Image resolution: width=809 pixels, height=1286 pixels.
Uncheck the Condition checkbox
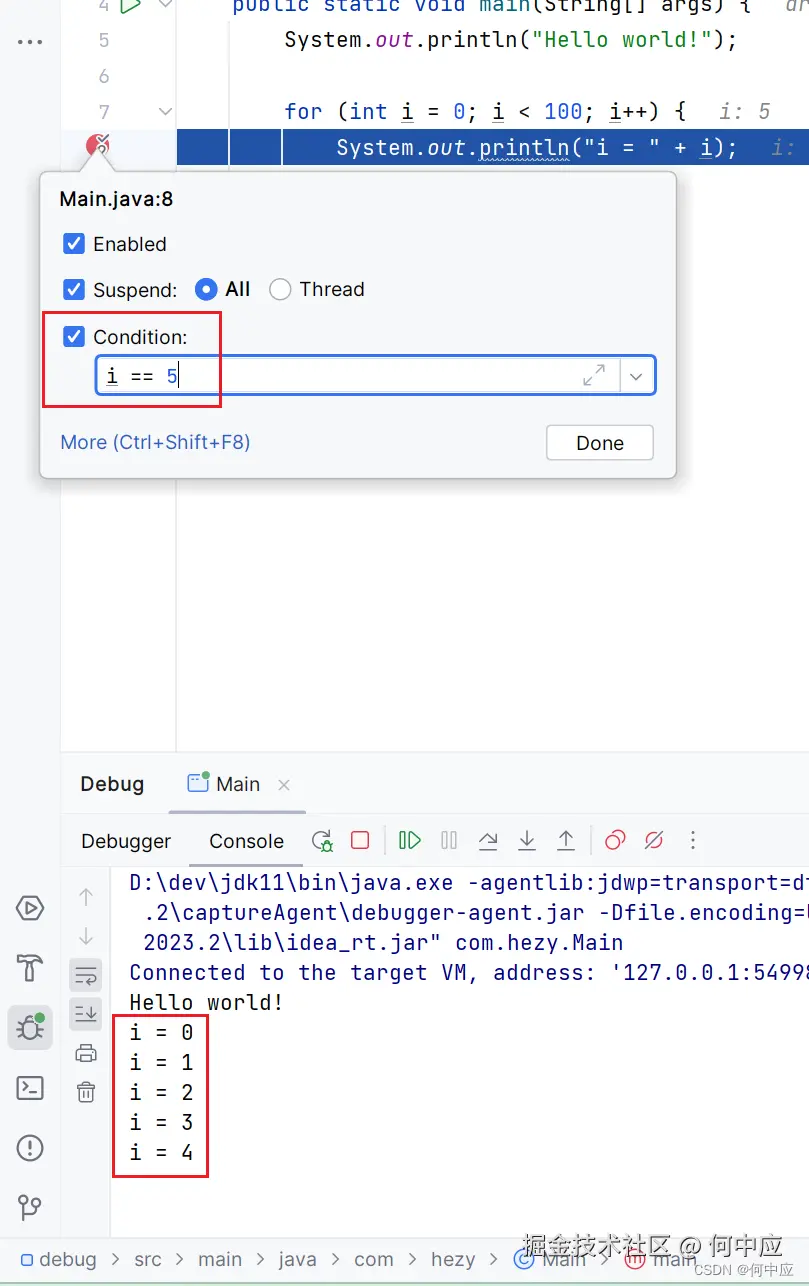(x=74, y=337)
